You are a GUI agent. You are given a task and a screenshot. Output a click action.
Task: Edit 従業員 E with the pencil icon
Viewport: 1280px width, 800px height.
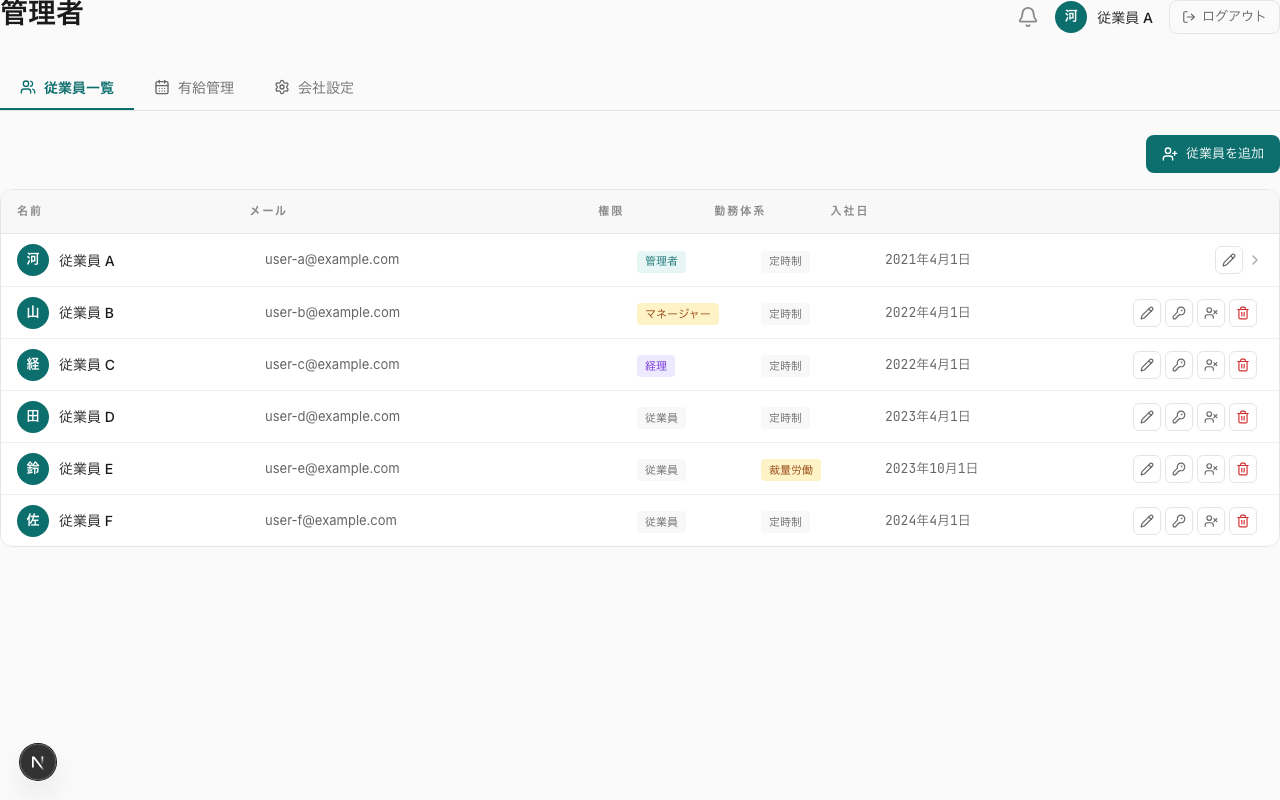(x=1147, y=469)
